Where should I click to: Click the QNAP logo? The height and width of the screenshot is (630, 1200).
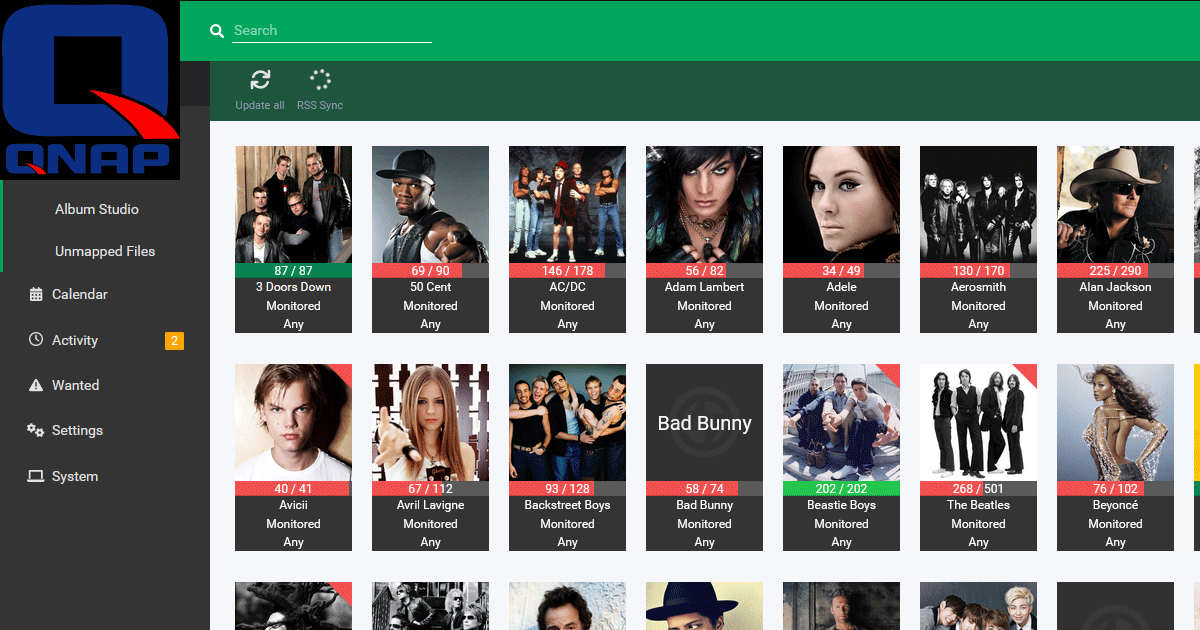[90, 90]
